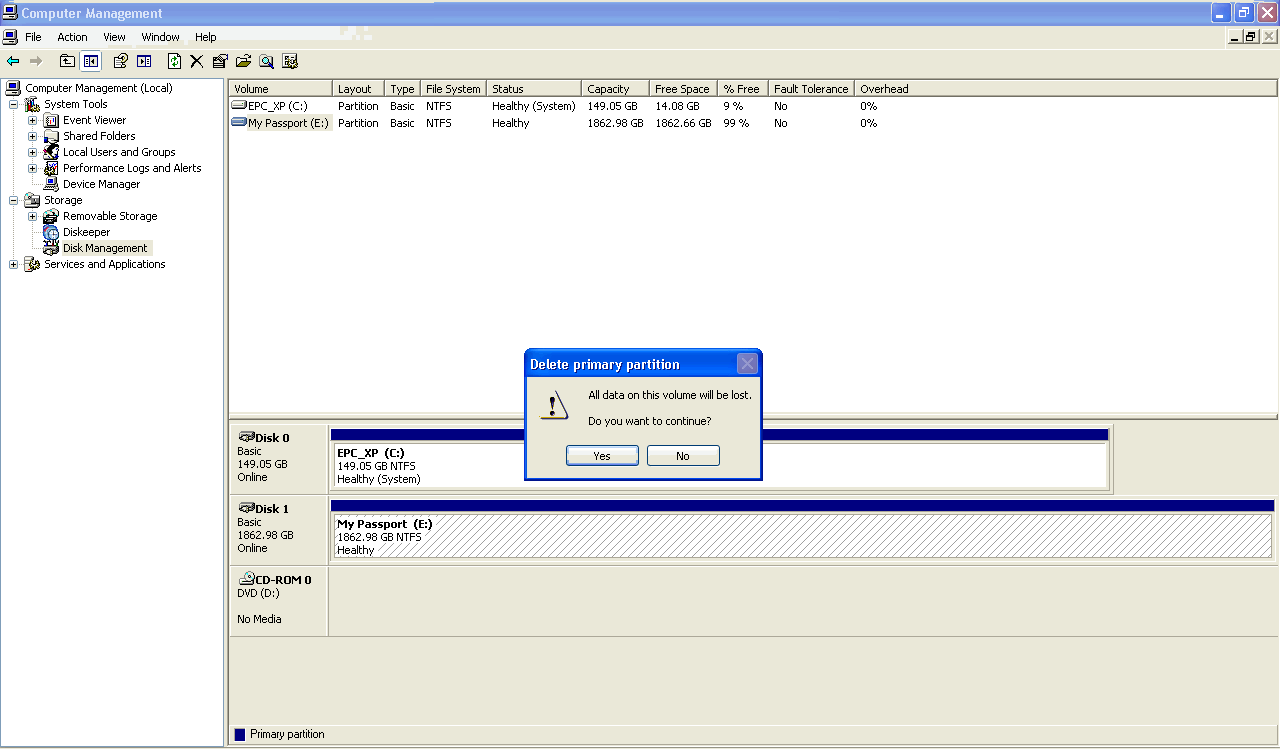Open the Action menu
Viewport: 1280px width, 749px height.
pos(72,36)
